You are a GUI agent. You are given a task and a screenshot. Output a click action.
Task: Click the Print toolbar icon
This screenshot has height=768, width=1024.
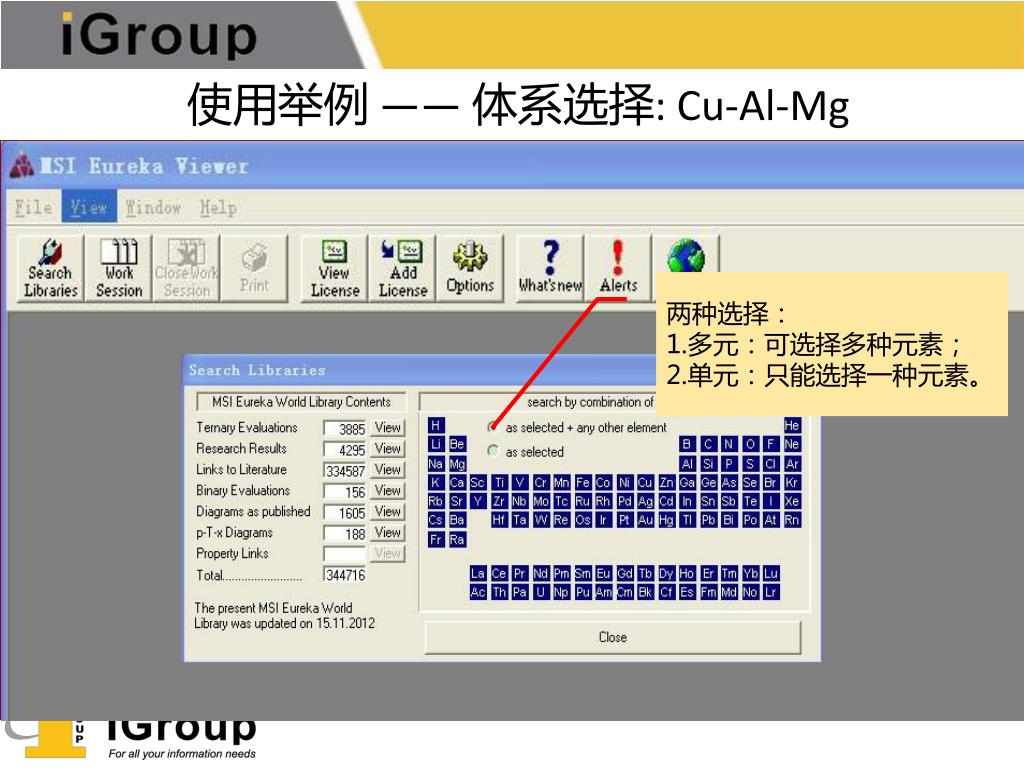pyautogui.click(x=254, y=268)
